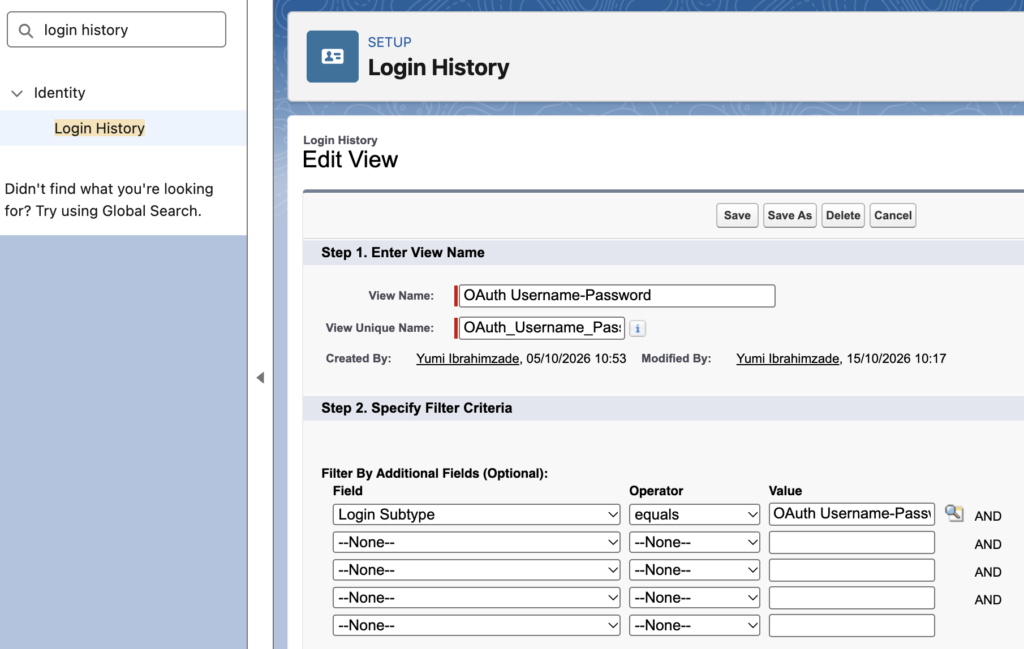This screenshot has width=1024, height=649.
Task: Open the fifth row Field dropdown
Action: pyautogui.click(x=476, y=625)
